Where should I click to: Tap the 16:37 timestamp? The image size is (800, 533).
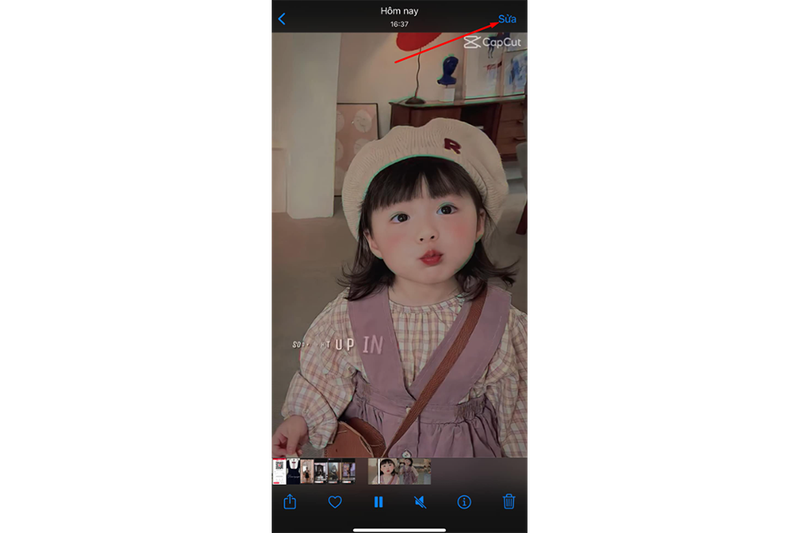tap(399, 24)
